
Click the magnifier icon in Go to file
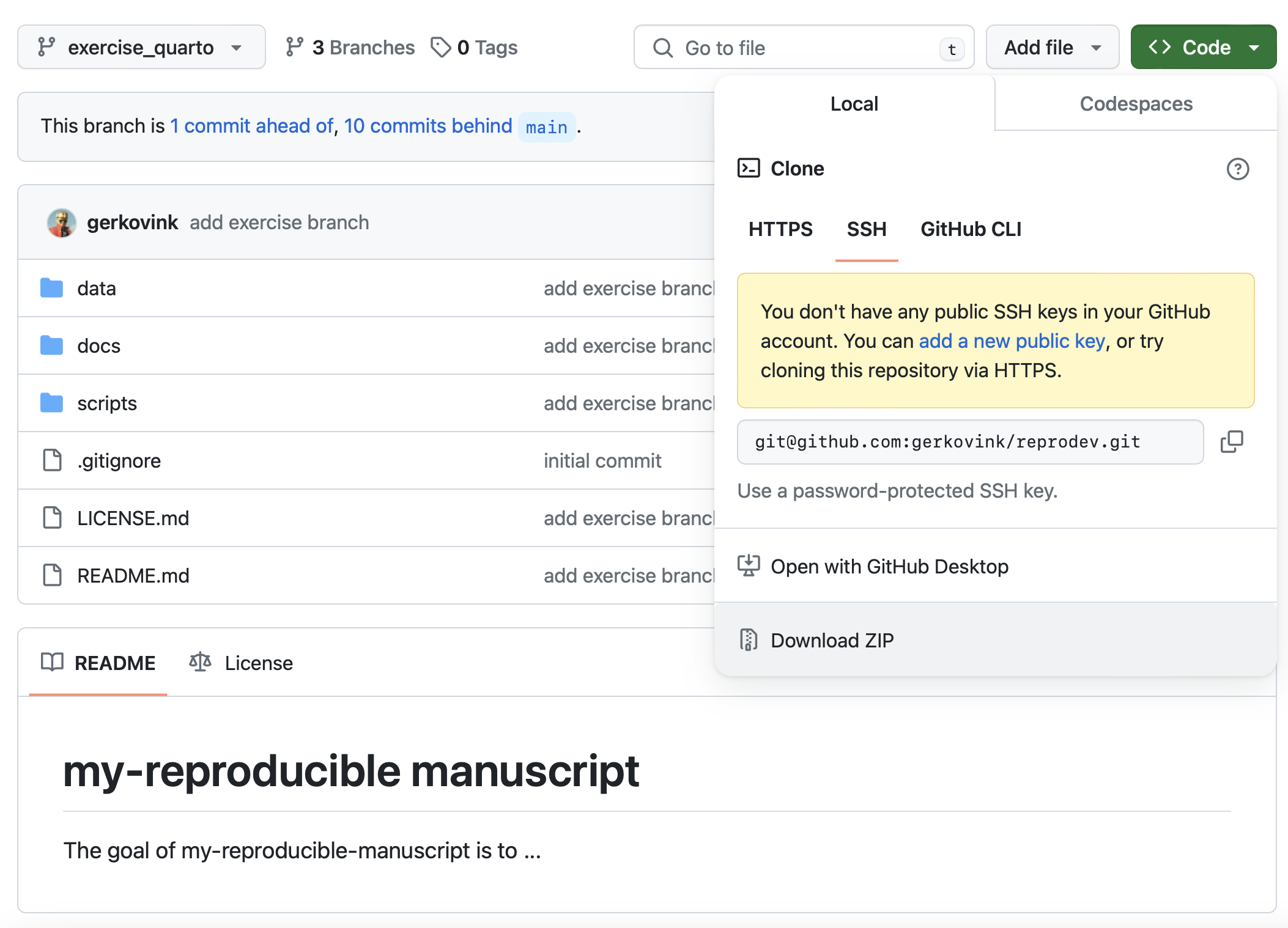[662, 48]
